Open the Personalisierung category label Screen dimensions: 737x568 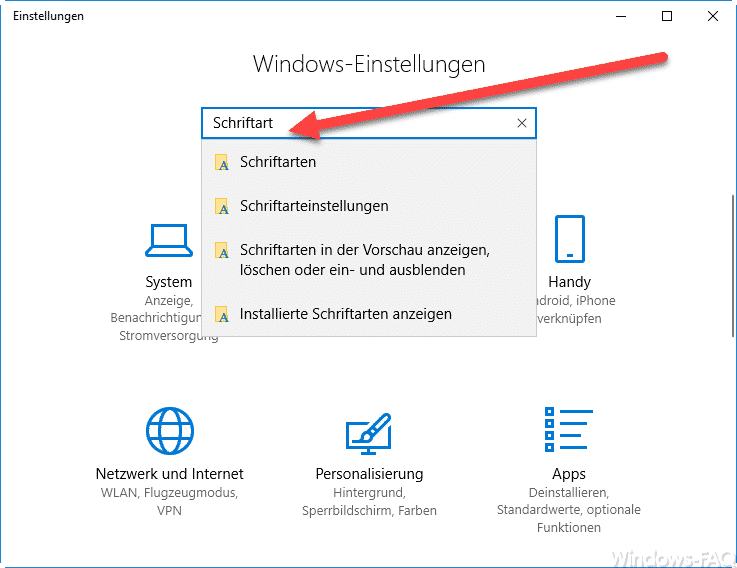[369, 474]
